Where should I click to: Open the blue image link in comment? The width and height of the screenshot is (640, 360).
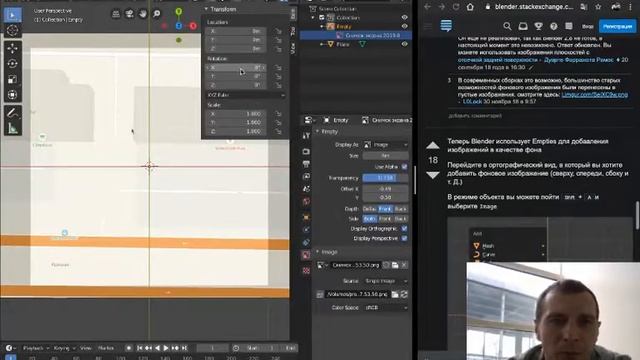click(x=594, y=95)
